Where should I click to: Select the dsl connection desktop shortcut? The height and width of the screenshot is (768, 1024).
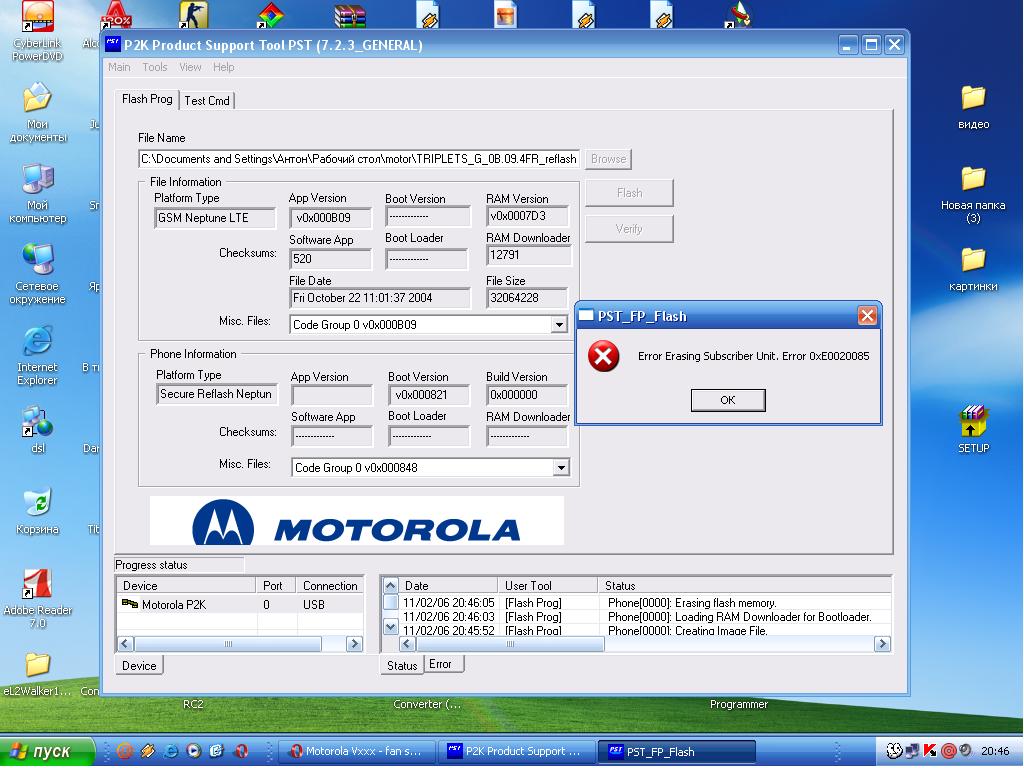37,430
